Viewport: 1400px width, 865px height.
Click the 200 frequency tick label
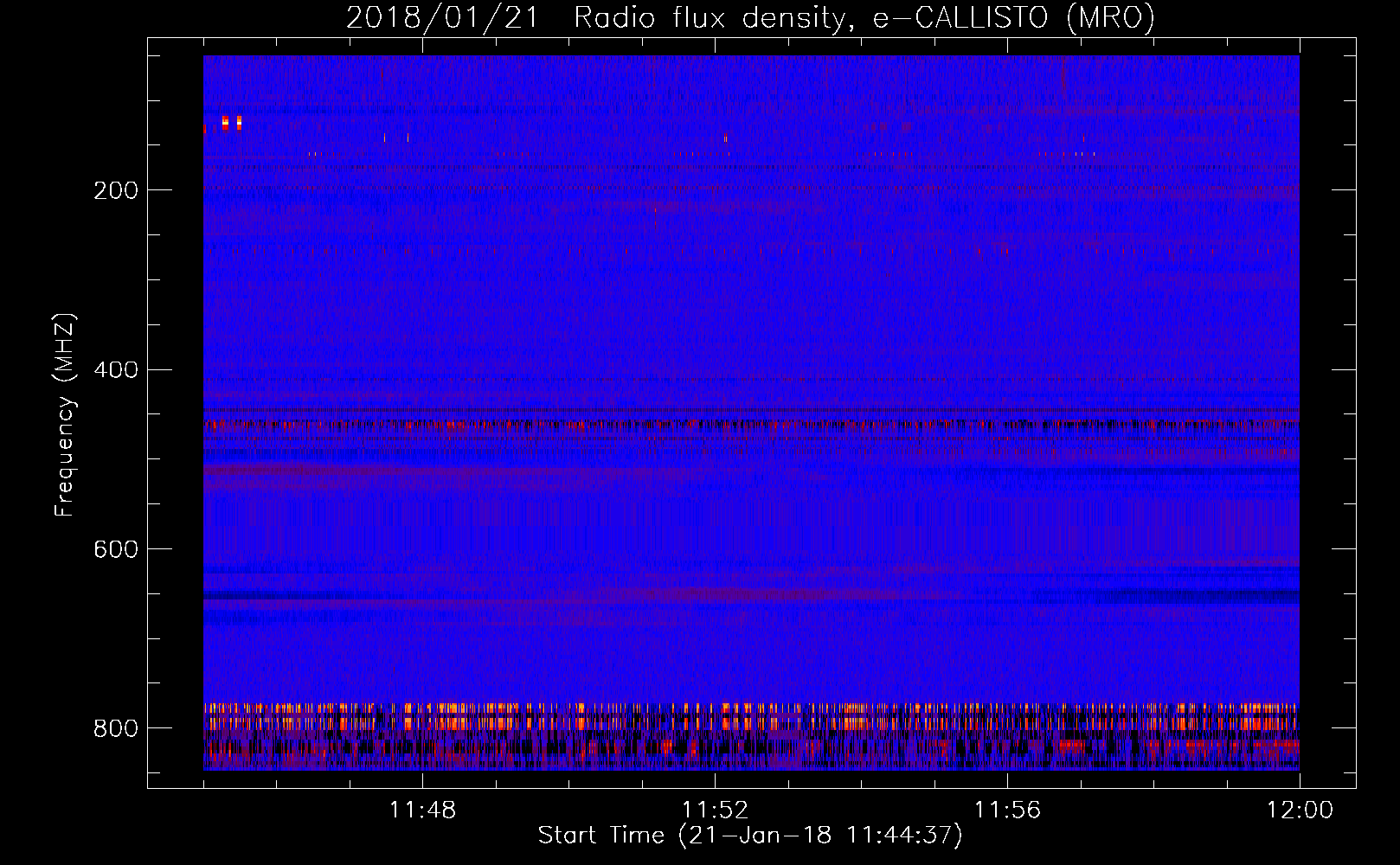(115, 190)
